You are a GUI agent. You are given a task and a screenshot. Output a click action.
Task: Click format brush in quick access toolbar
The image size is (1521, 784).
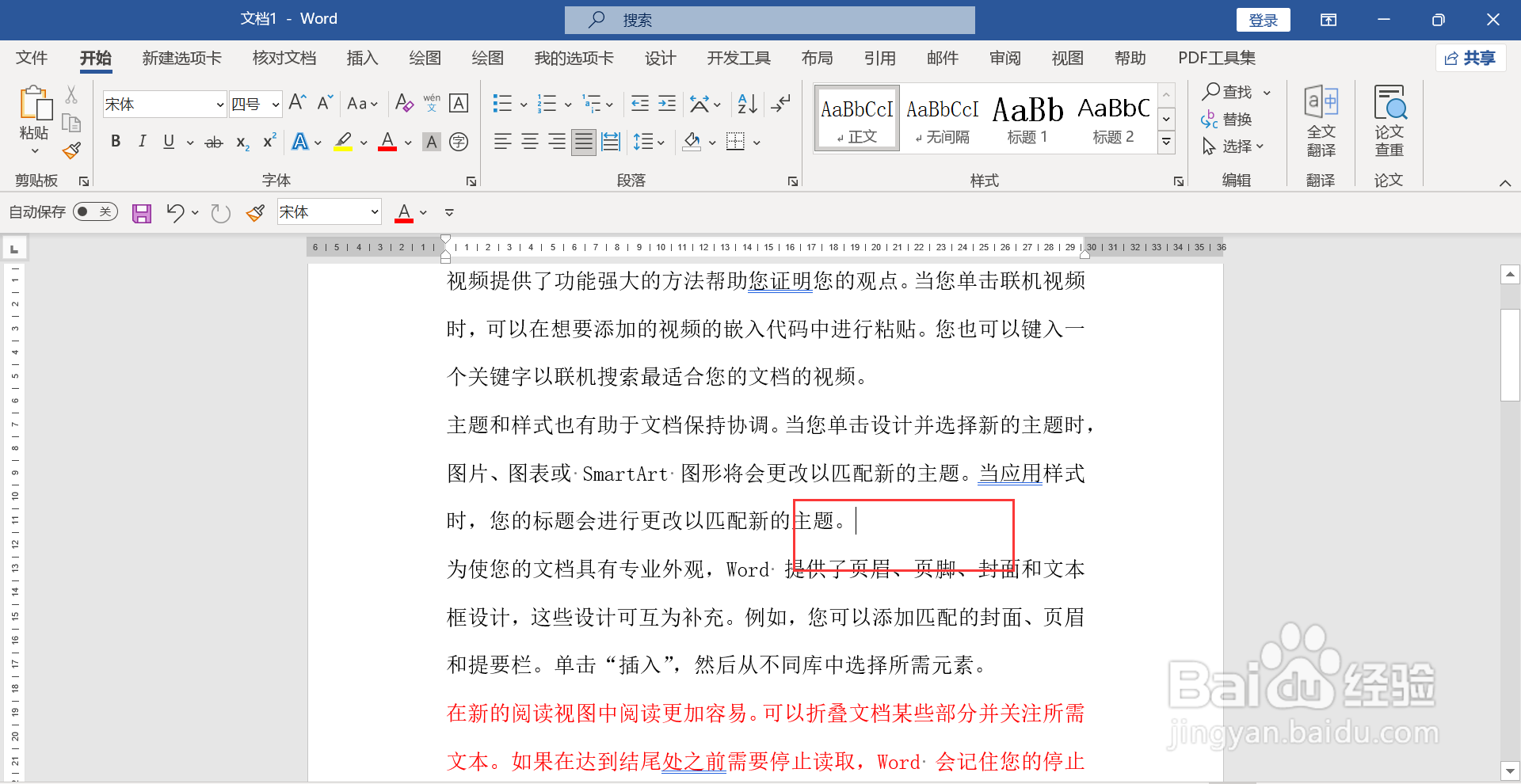tap(255, 213)
